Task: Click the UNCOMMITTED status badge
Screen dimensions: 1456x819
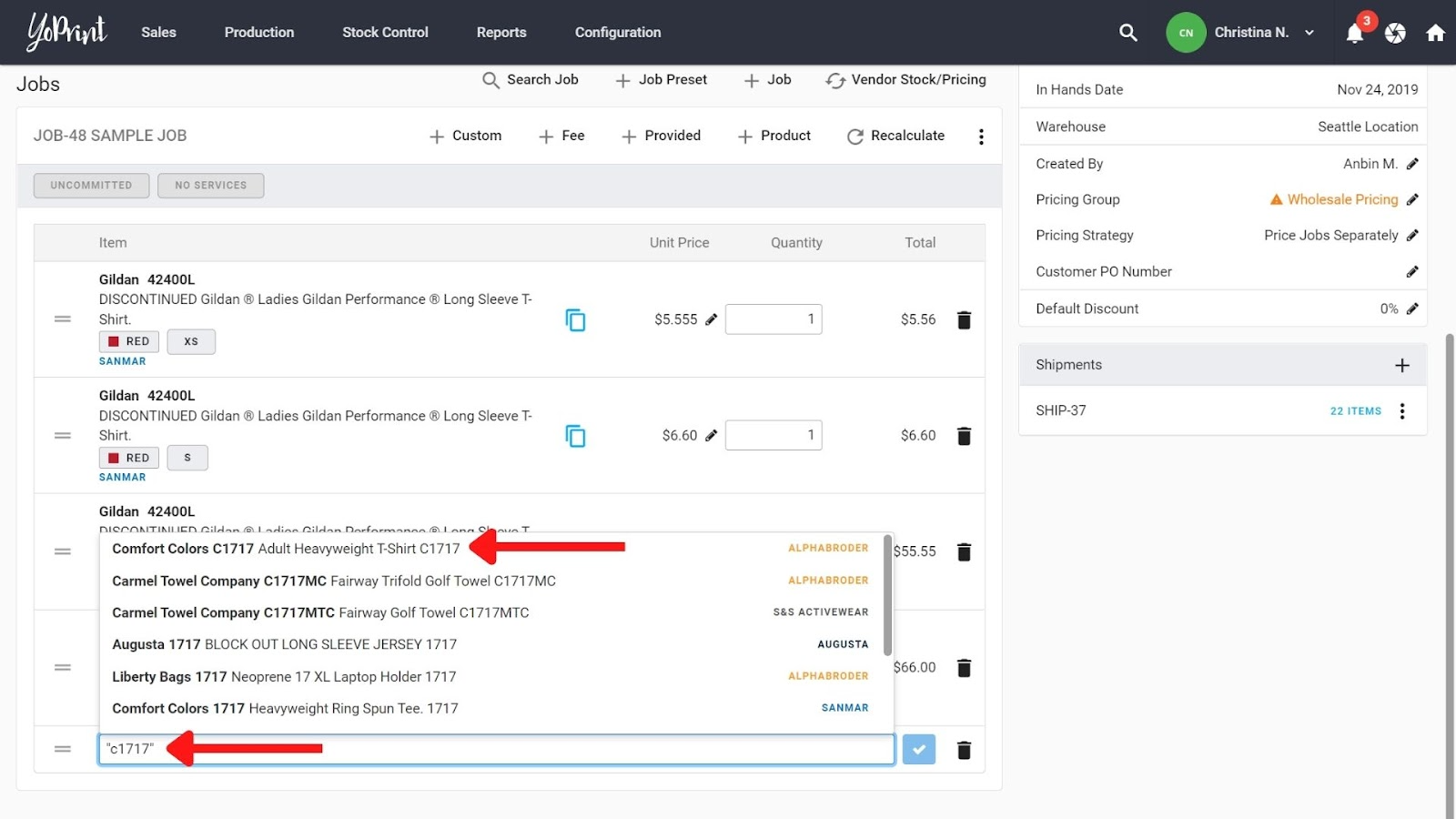Action: [x=91, y=186]
